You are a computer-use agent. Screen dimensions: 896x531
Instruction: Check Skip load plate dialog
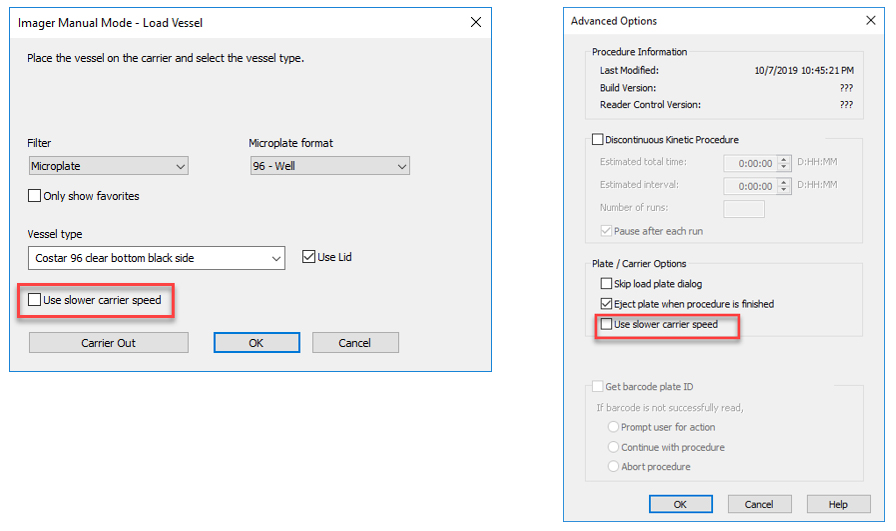pyautogui.click(x=606, y=284)
